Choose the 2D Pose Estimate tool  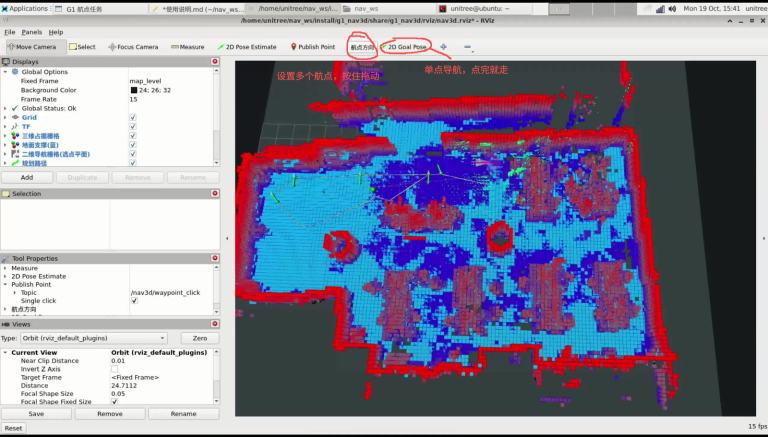point(247,47)
